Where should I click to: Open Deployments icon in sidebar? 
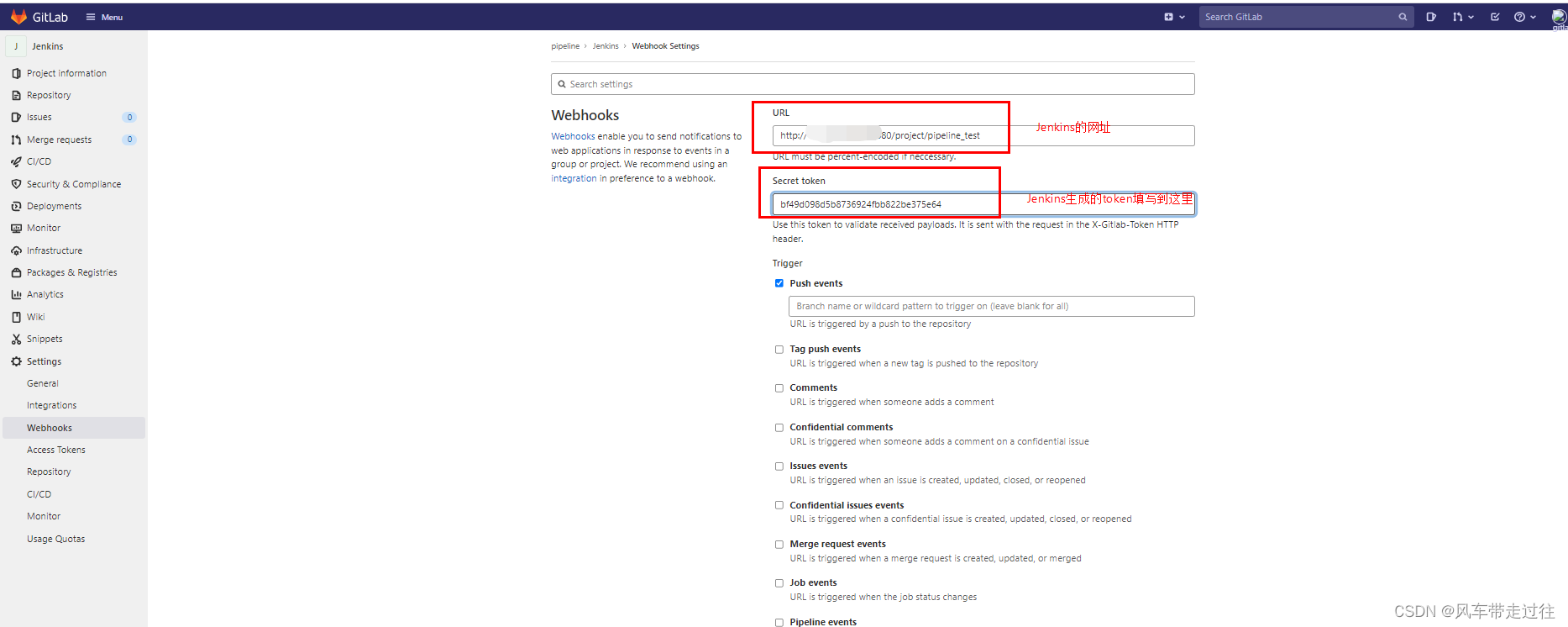click(16, 206)
